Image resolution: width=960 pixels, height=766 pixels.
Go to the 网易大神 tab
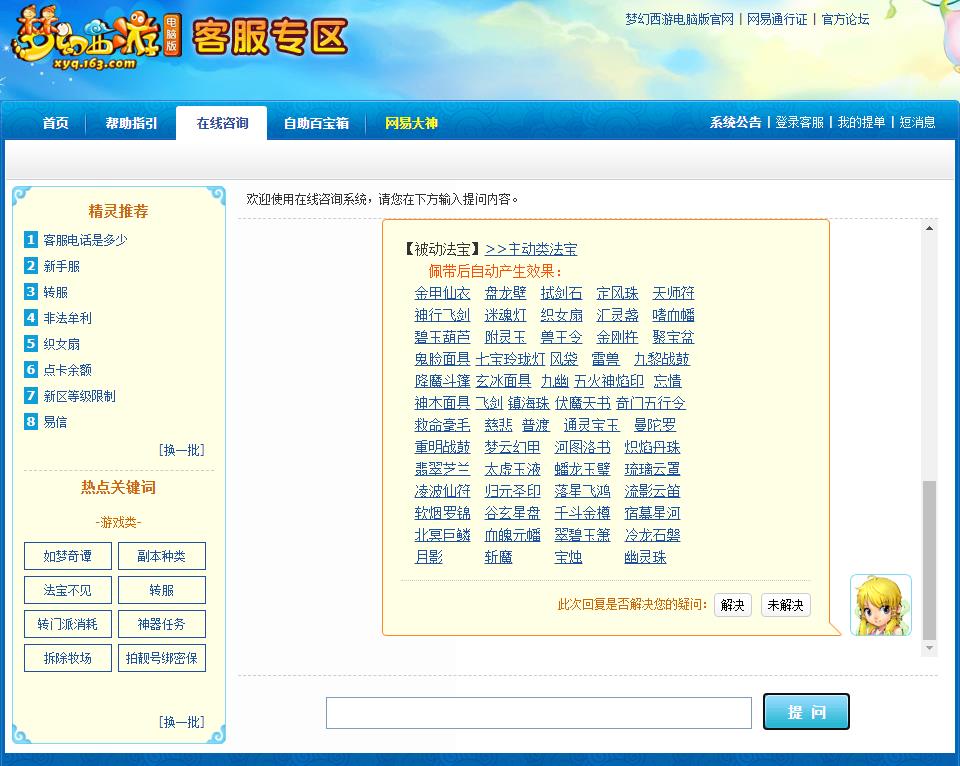tap(411, 123)
